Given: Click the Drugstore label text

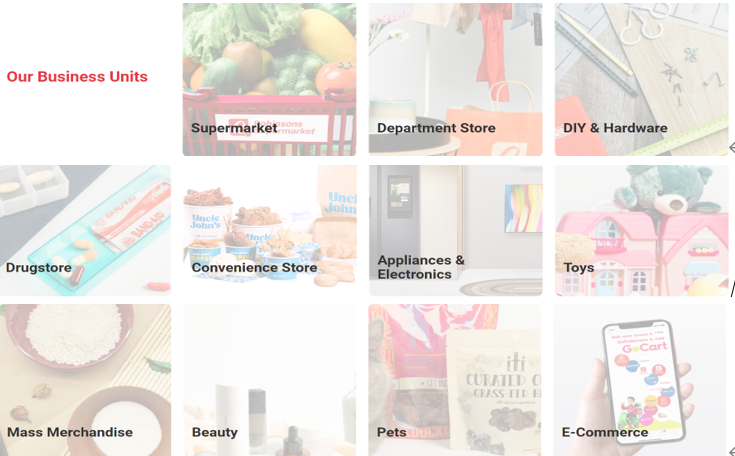Looking at the screenshot, I should coord(38,268).
